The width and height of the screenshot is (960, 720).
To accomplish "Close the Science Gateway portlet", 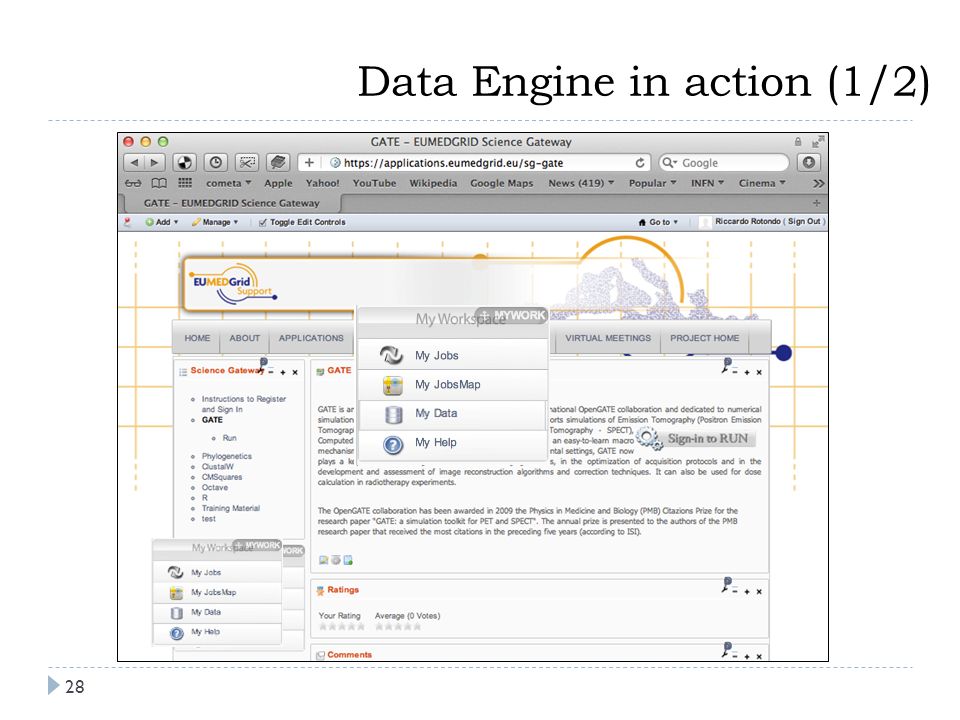I will pos(295,372).
